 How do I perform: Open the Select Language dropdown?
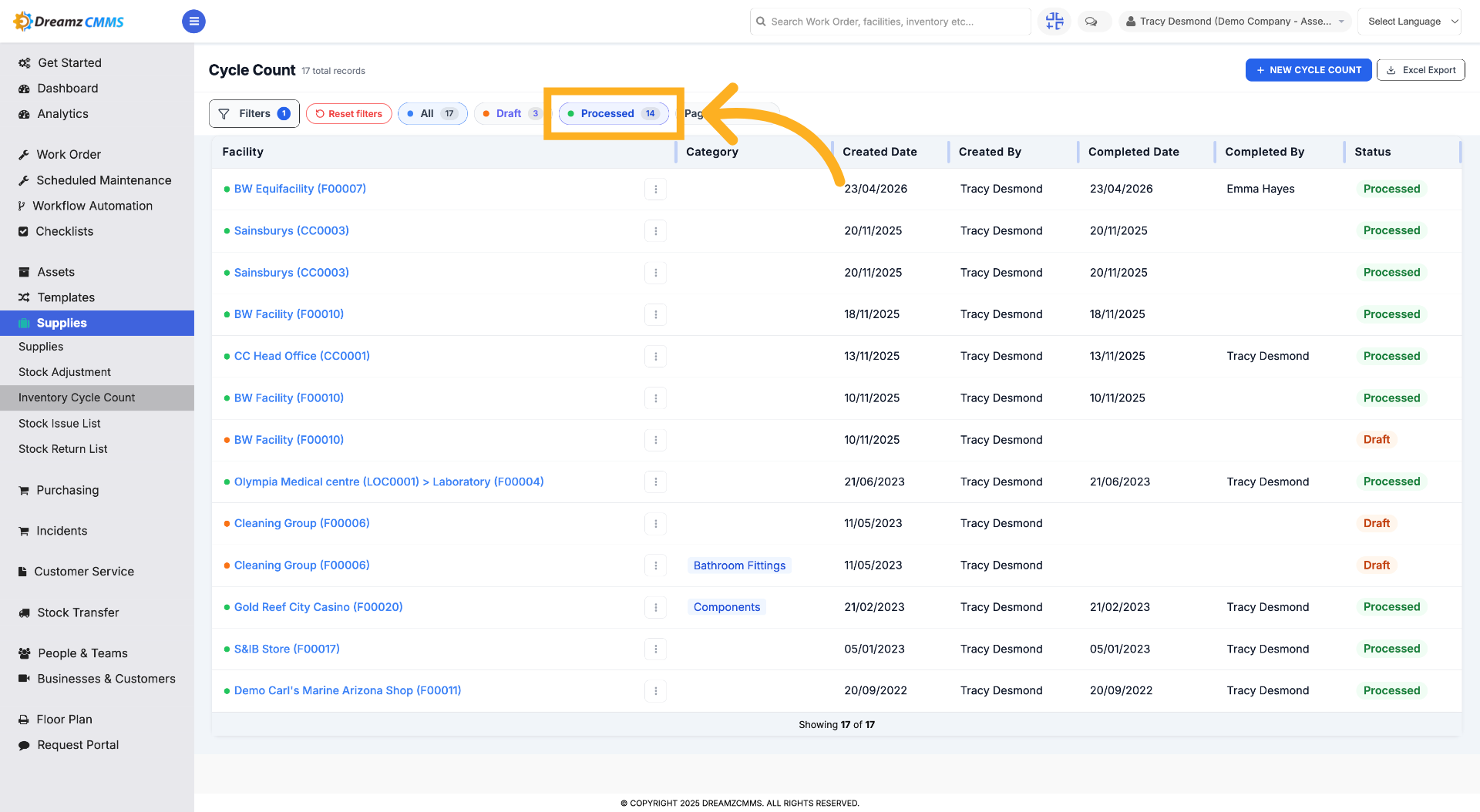(x=1410, y=22)
